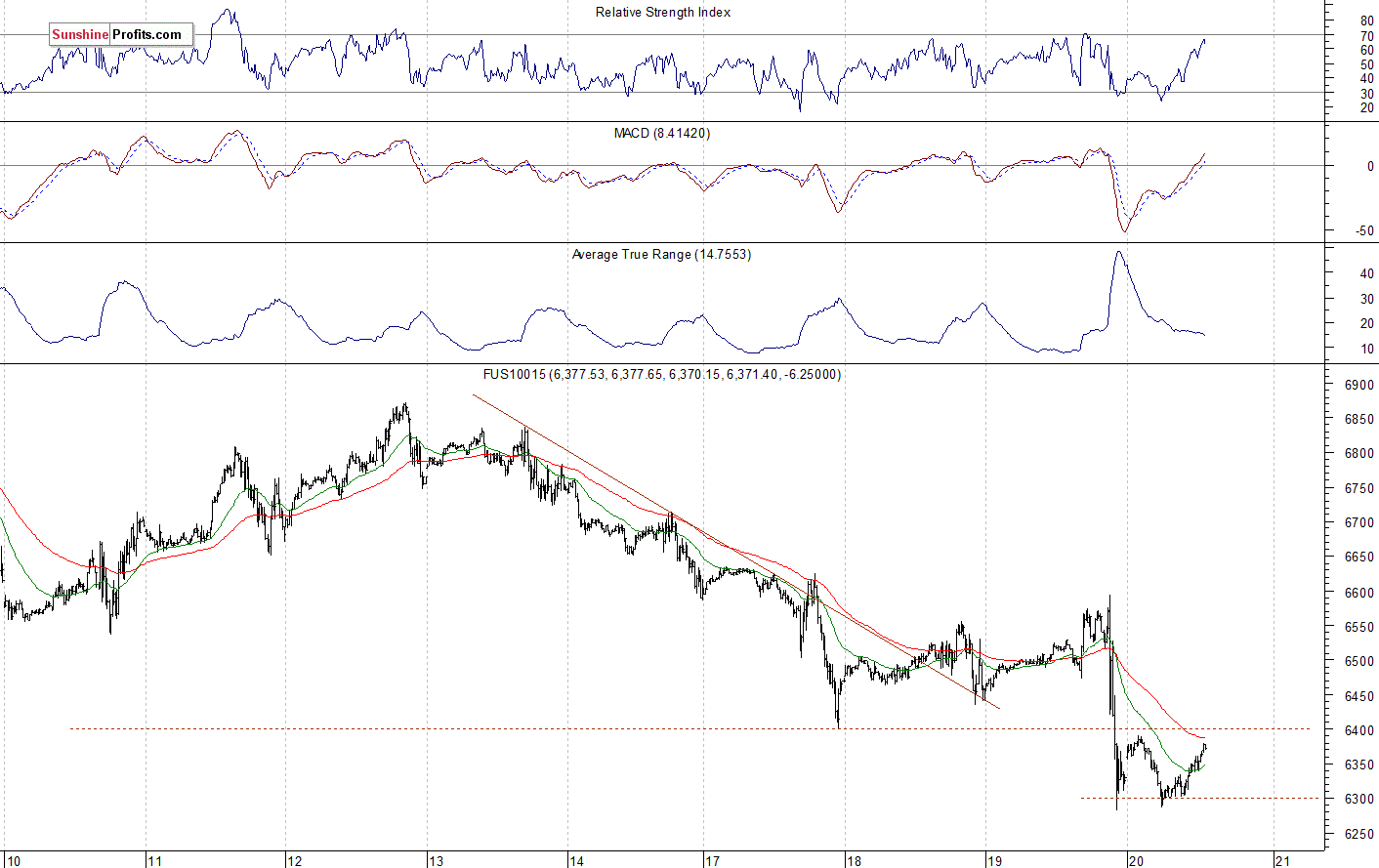Click the date label 21 on the time axis
Screen dimensions: 1379x868
coord(1283,860)
